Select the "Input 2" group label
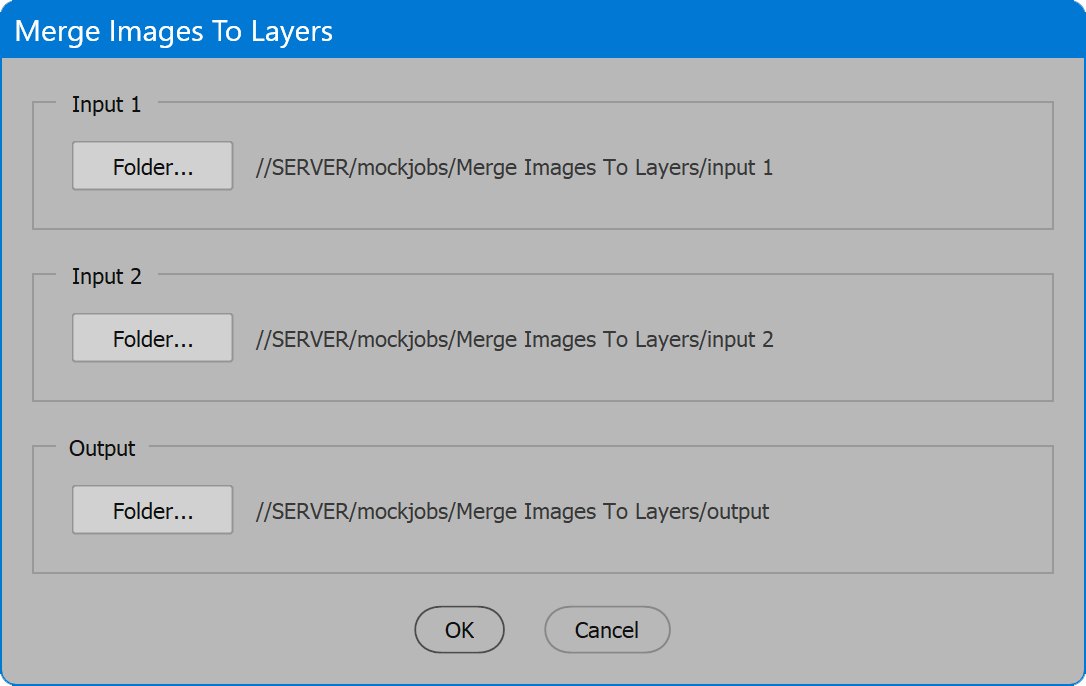Screen dimensions: 1086x686 click(x=106, y=276)
